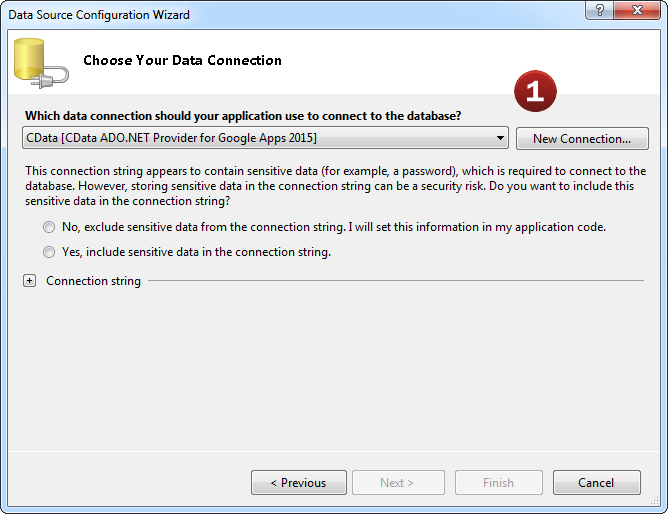Click the sensitive data warning paragraph

point(334,186)
